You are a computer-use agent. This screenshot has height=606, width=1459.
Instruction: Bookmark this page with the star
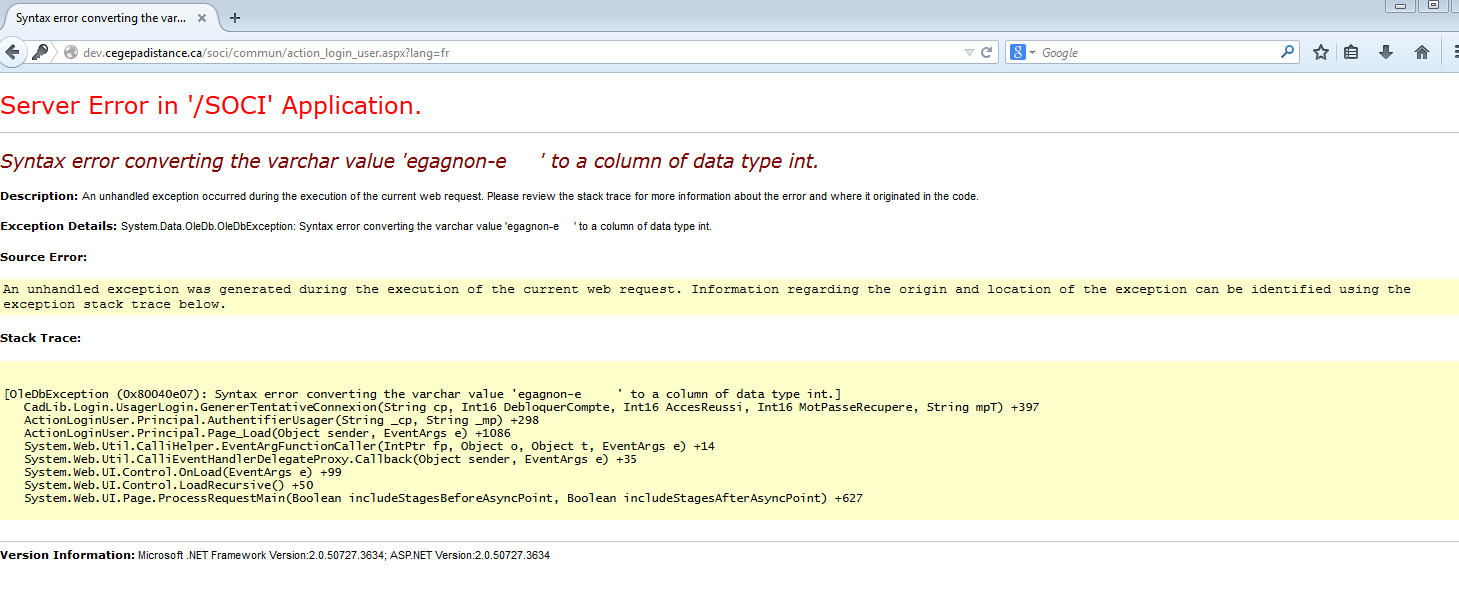(1321, 52)
